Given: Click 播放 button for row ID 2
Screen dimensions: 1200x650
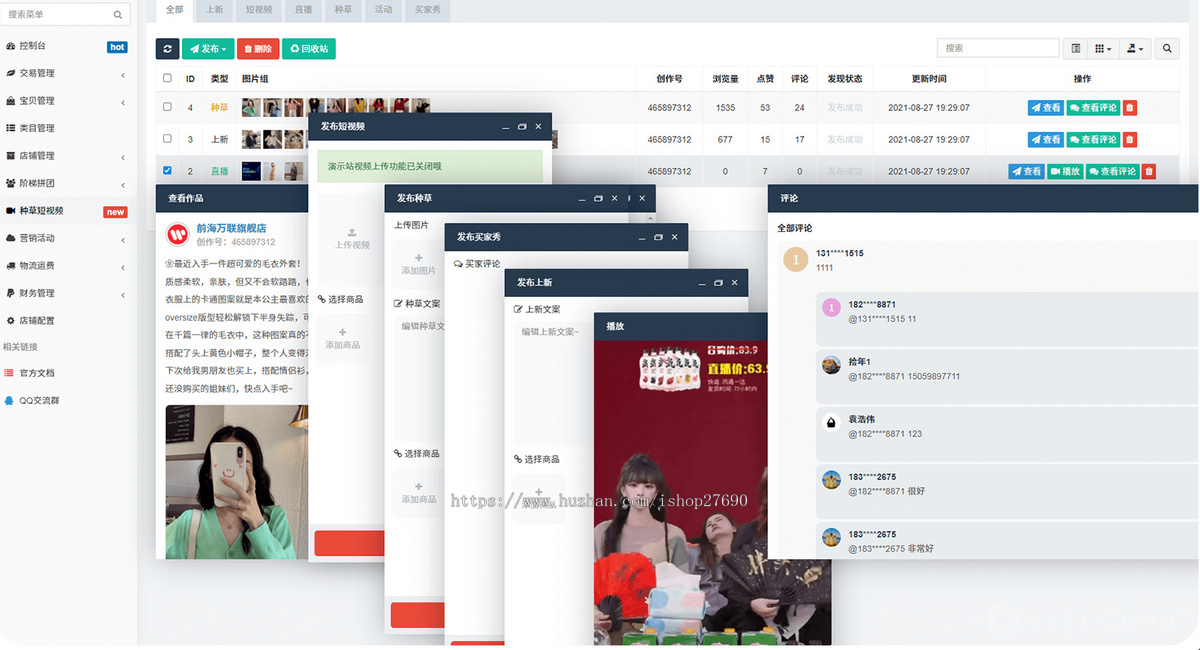Looking at the screenshot, I should click(x=1065, y=171).
